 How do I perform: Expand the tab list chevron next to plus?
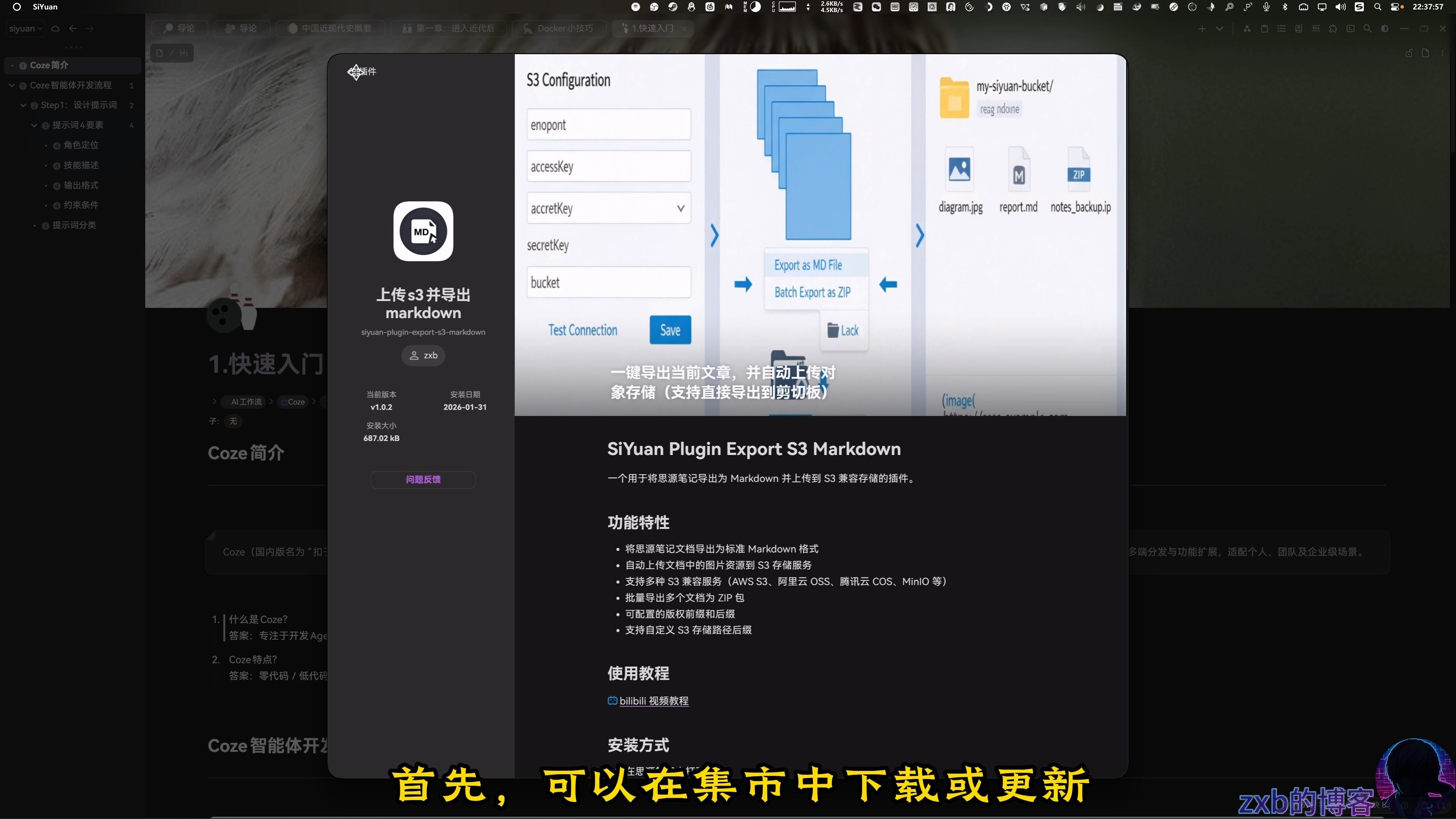tap(1220, 29)
